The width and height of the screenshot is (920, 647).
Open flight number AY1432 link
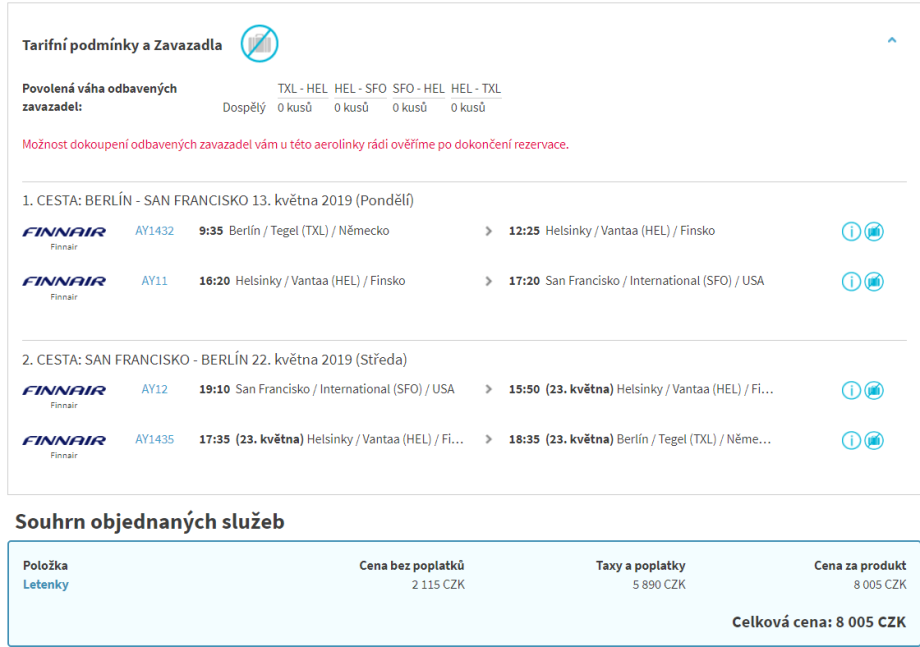154,231
